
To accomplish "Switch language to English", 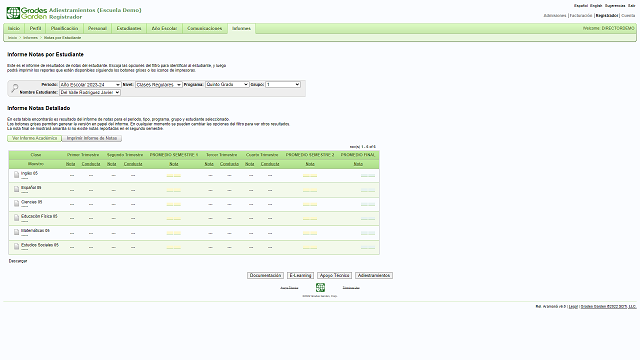I will coord(596,6).
